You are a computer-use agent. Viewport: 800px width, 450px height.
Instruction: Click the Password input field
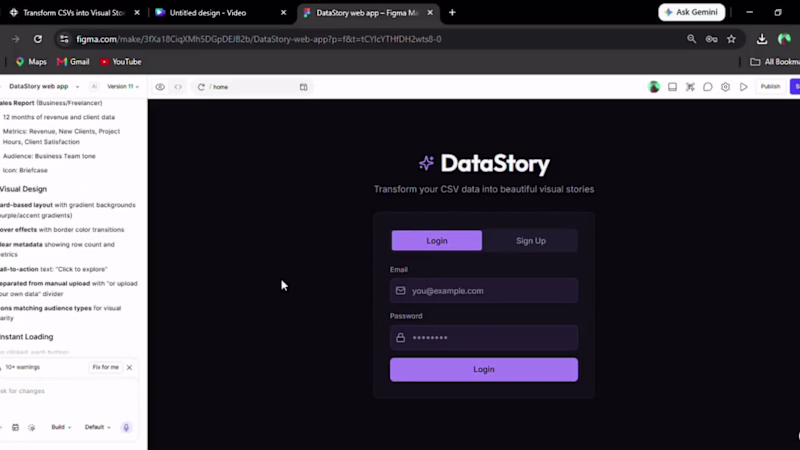point(484,338)
